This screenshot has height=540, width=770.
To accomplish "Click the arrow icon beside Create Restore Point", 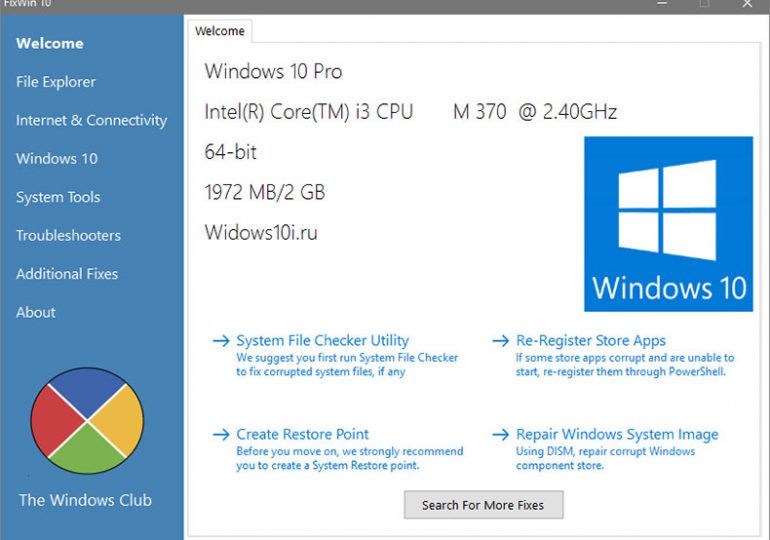I will click(221, 435).
